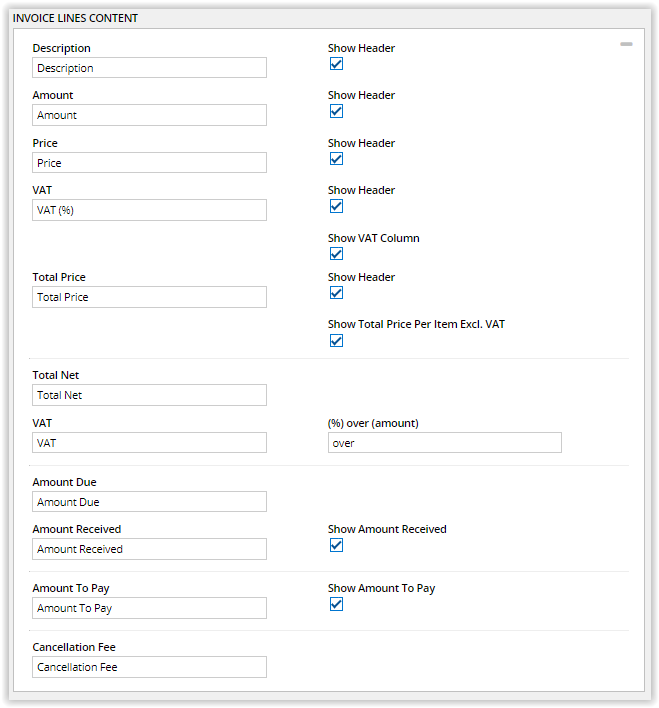Click the (%) over (amount) field
Screen dimensions: 659x708
444,443
